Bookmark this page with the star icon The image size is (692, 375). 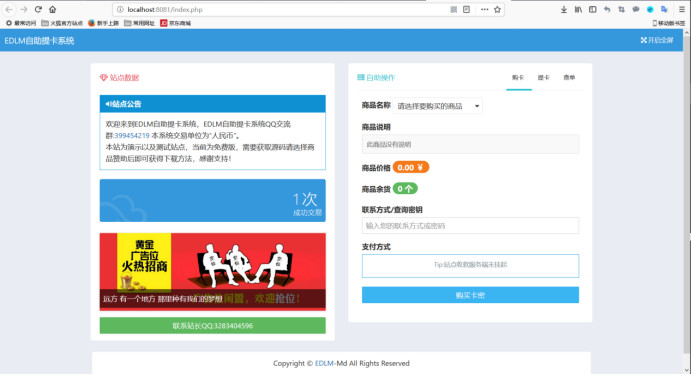(x=497, y=9)
